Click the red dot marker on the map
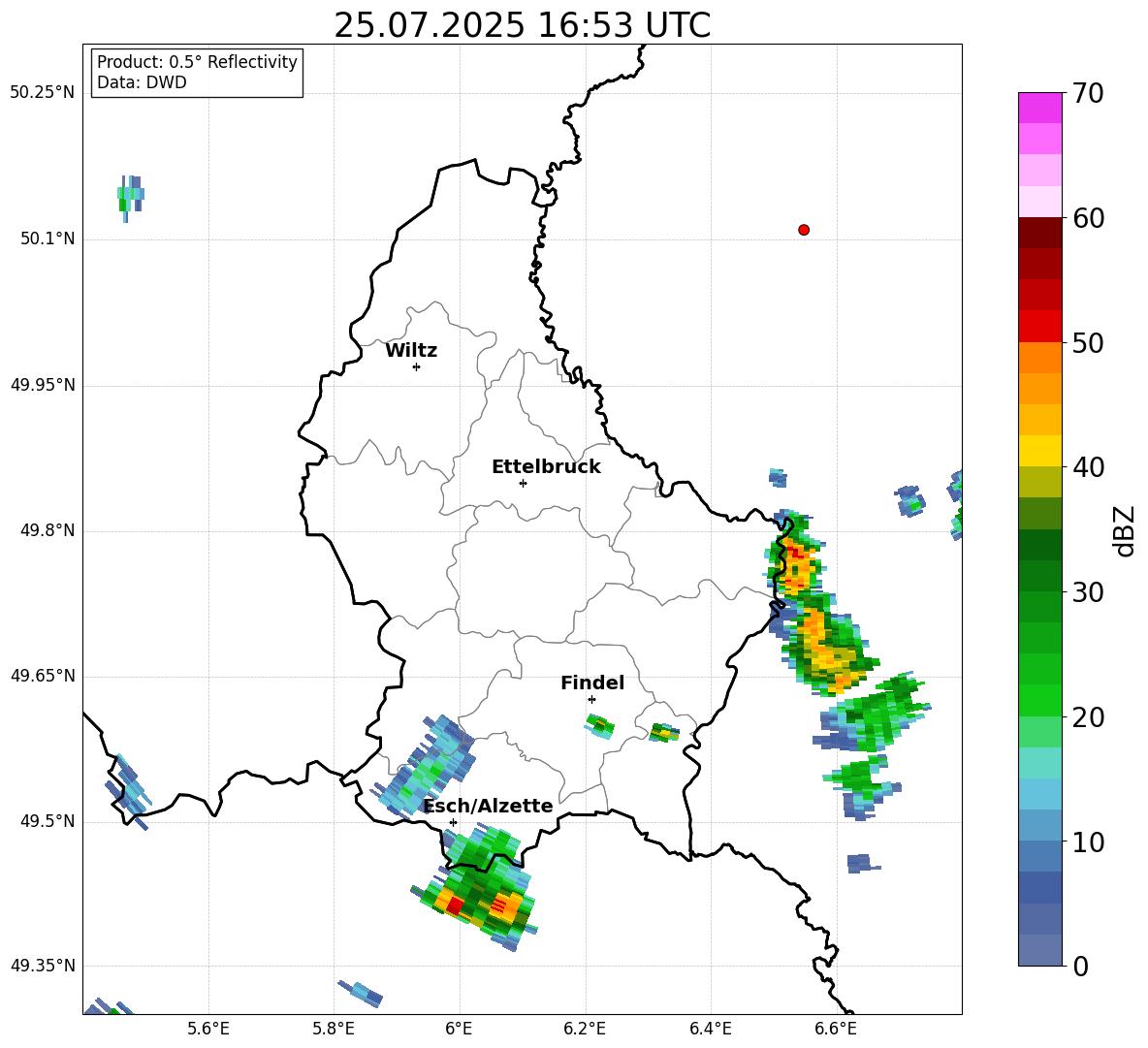 pos(803,230)
